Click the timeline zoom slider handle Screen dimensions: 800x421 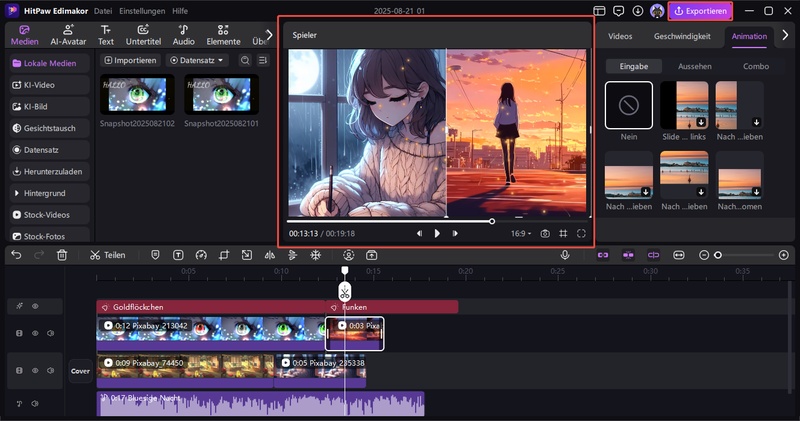coord(718,255)
